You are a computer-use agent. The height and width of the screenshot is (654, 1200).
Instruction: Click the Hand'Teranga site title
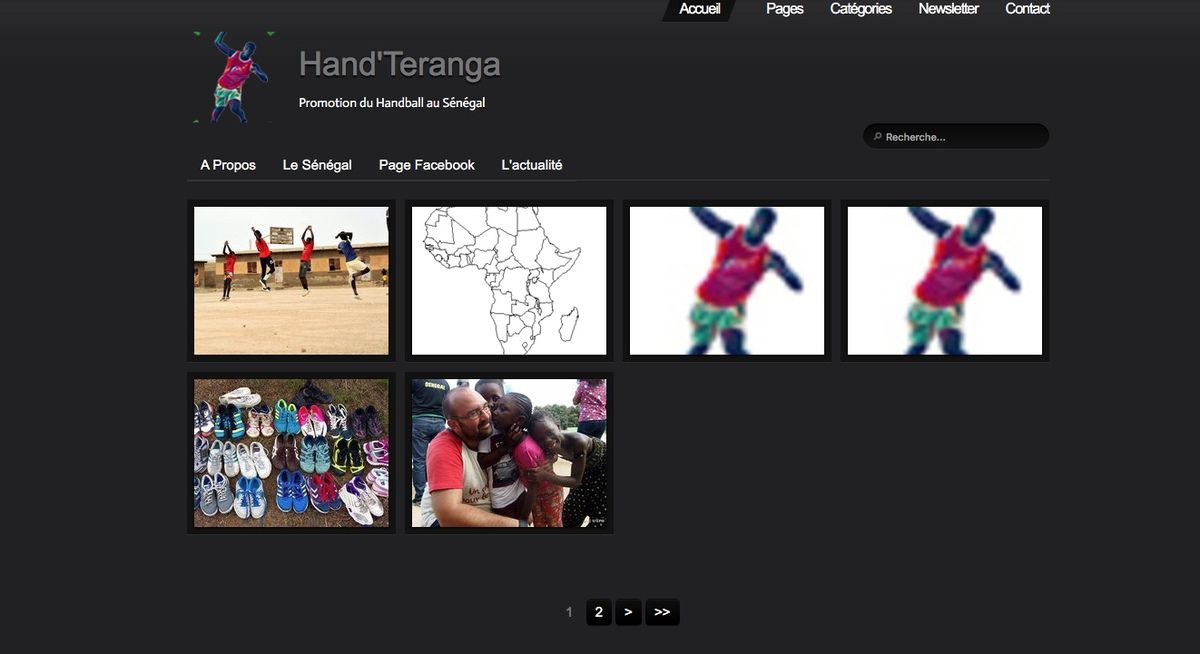point(399,65)
